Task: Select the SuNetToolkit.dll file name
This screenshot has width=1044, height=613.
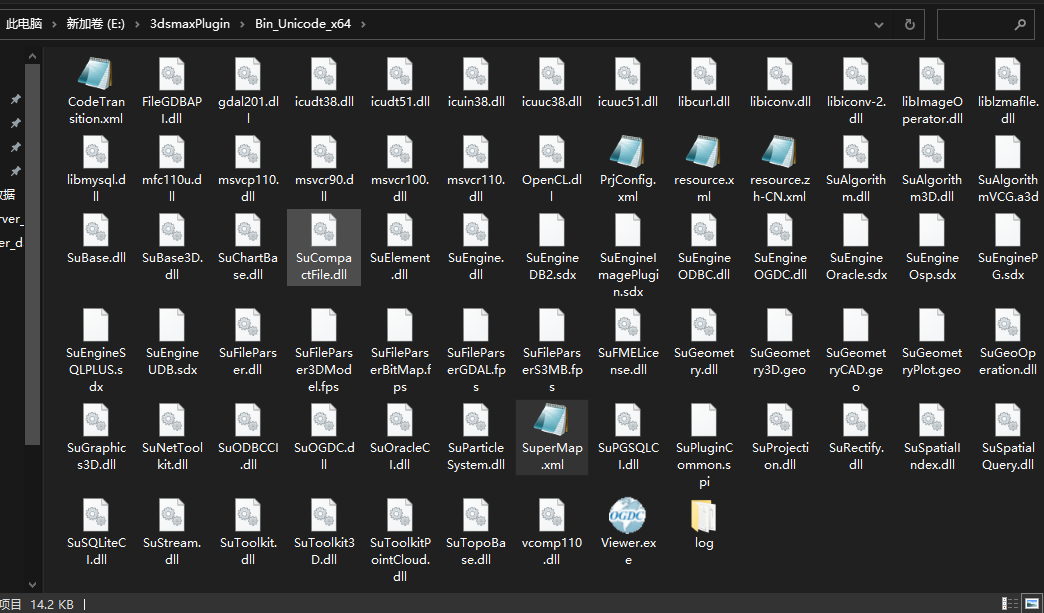Action: click(172, 456)
